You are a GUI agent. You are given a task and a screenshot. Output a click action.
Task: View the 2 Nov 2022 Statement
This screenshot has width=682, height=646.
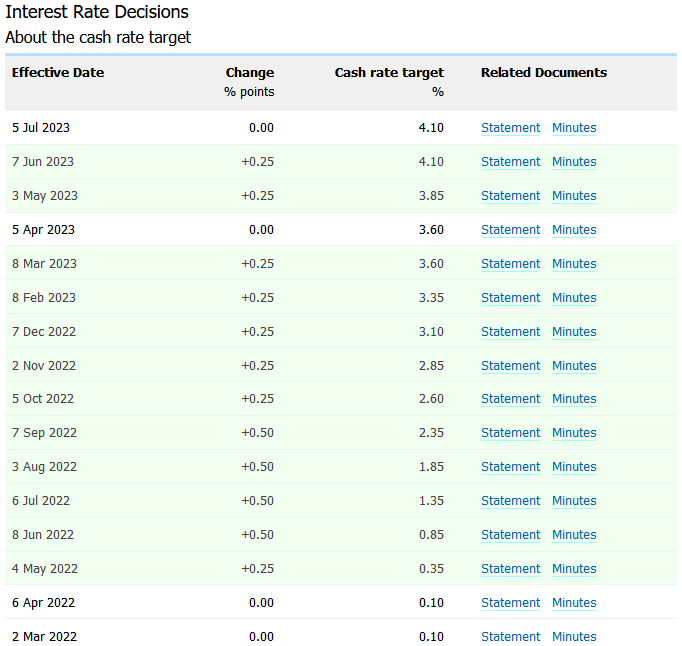(x=510, y=366)
